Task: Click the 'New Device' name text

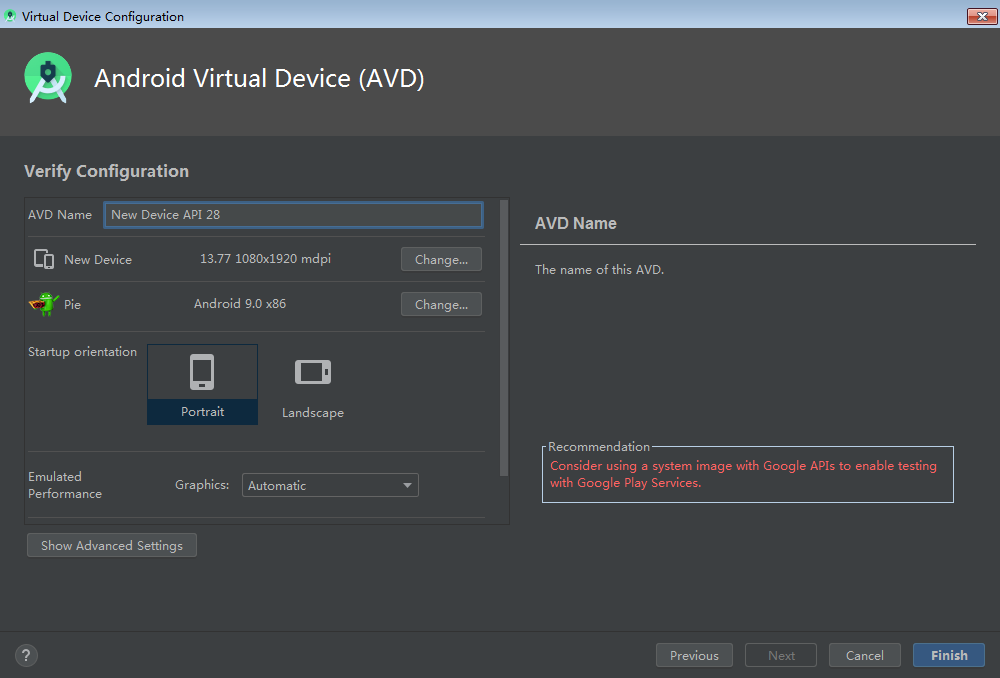Action: 98,260
